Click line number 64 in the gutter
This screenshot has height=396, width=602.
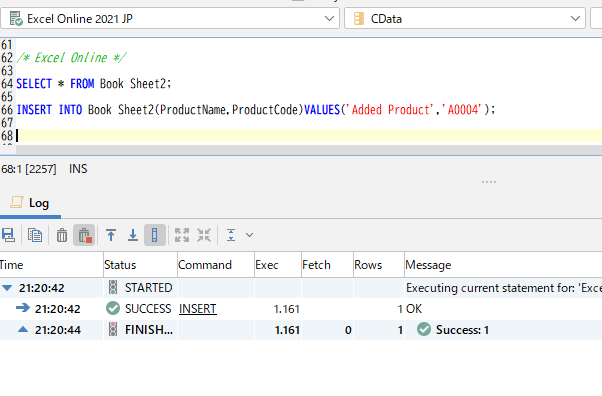[x=7, y=84]
